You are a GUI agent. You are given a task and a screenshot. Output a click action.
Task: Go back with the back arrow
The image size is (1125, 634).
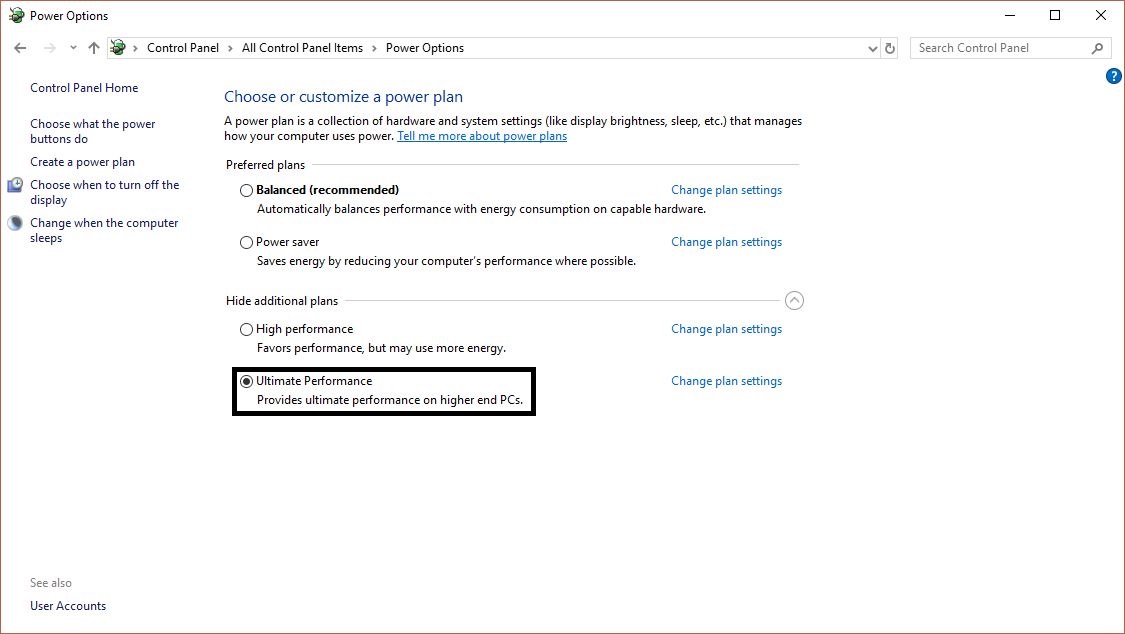click(x=20, y=48)
